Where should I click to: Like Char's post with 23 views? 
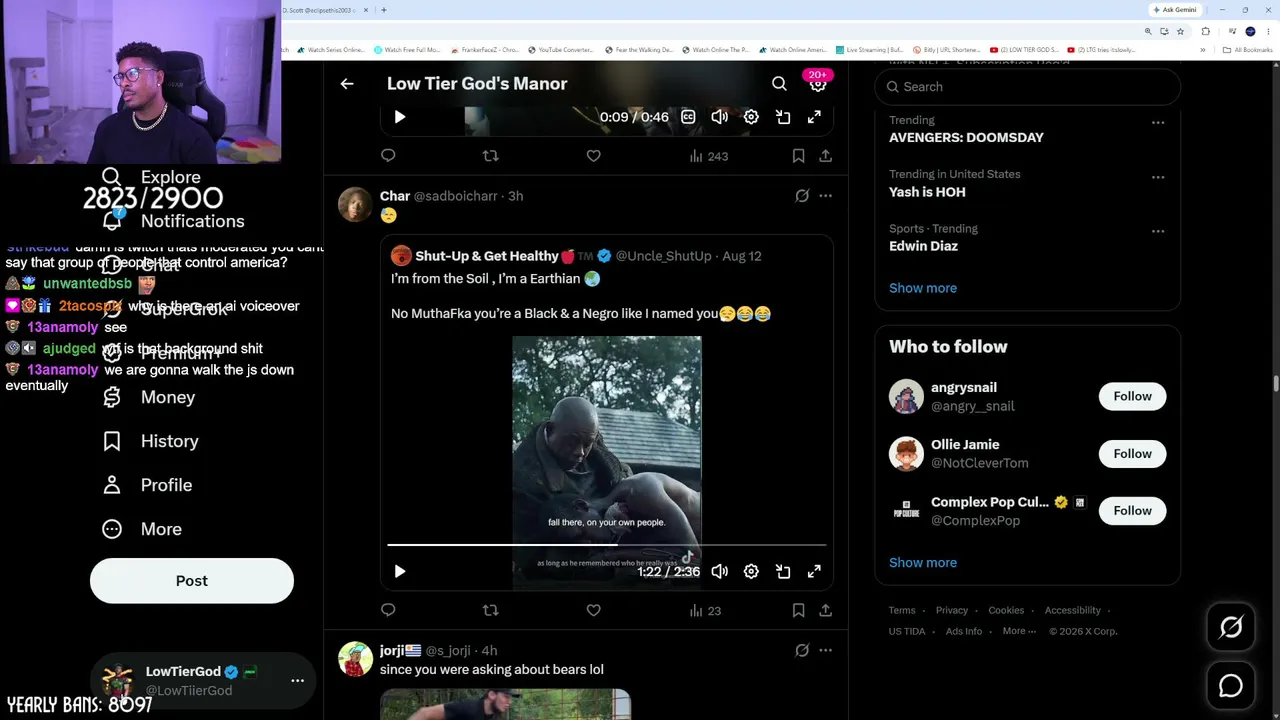pos(593,610)
